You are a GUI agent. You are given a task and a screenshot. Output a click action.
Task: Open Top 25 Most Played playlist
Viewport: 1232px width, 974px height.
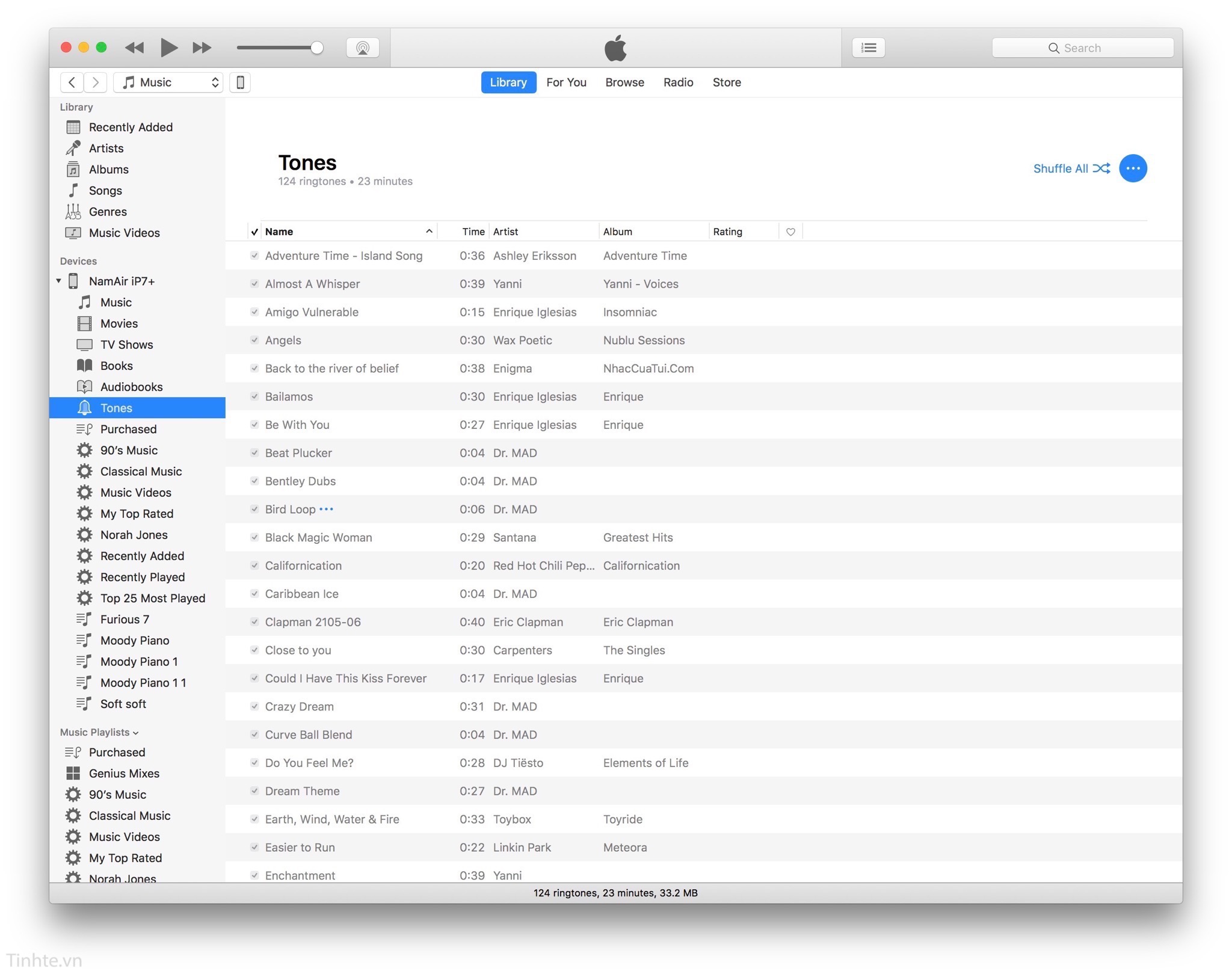[x=152, y=598]
